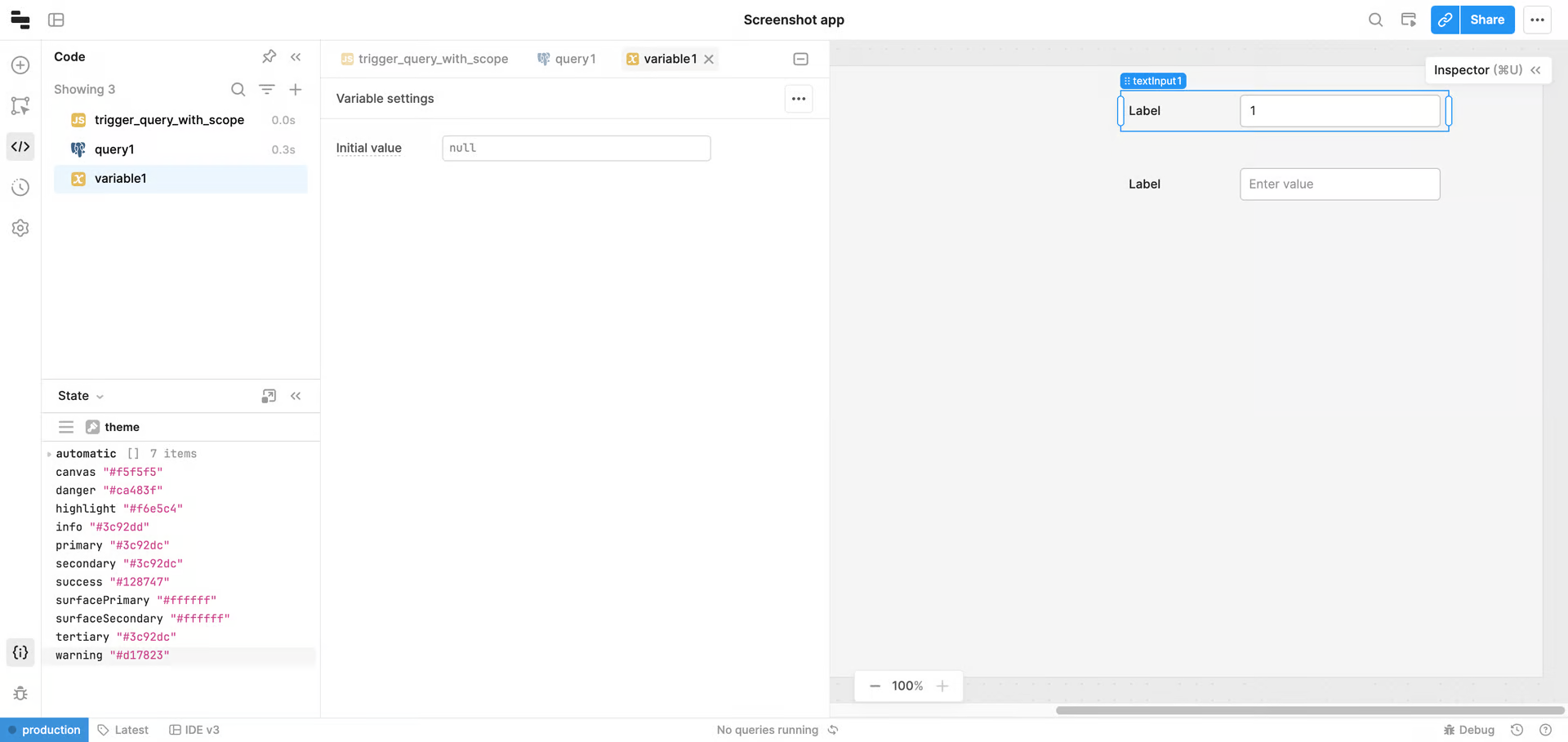1568x742 pixels.
Task: Click the production environment button
Action: (44, 730)
